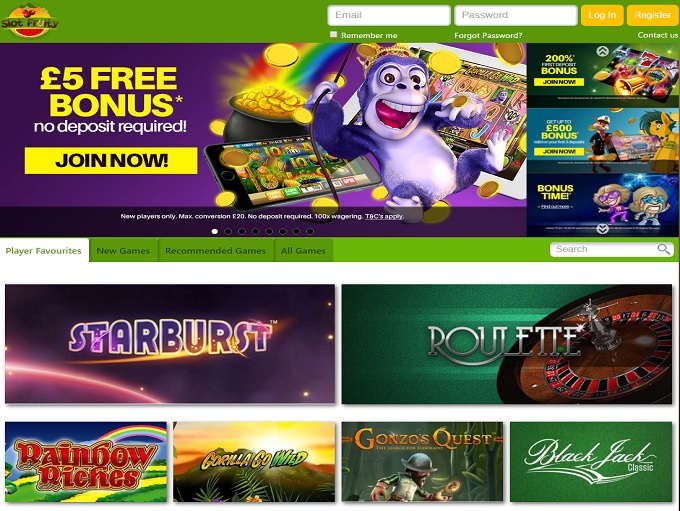Click the yellow JOIN NOW! banner button
This screenshot has height=511, width=680.
point(111,161)
